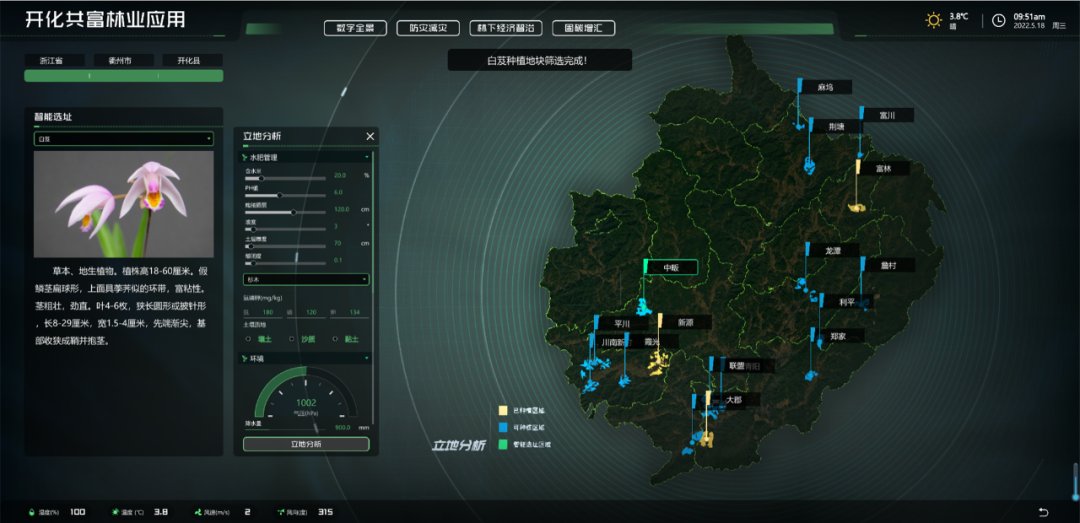Select the 衢州市 region level

tap(123, 61)
